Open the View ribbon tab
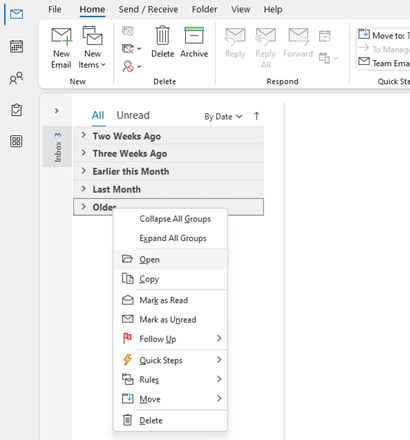Viewport: 410px width, 440px height. click(x=241, y=9)
